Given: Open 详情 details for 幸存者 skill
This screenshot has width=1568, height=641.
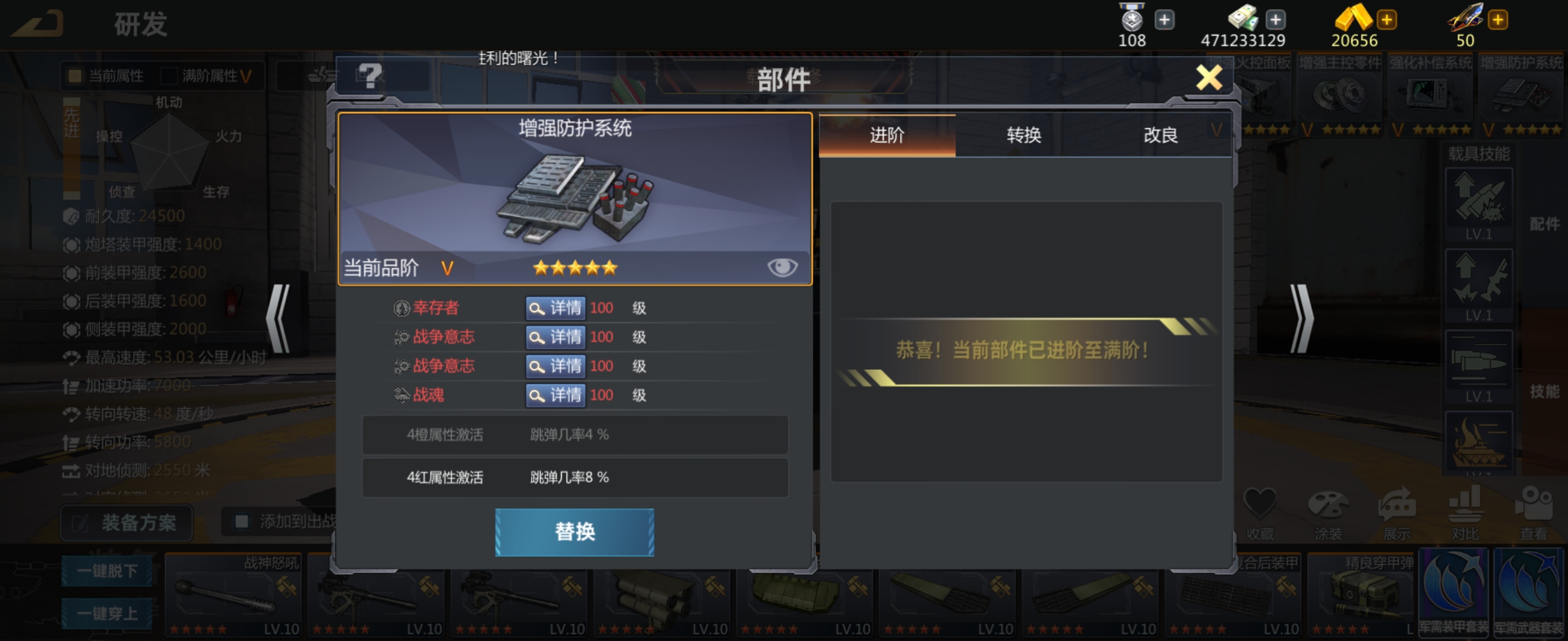Looking at the screenshot, I should click(555, 307).
